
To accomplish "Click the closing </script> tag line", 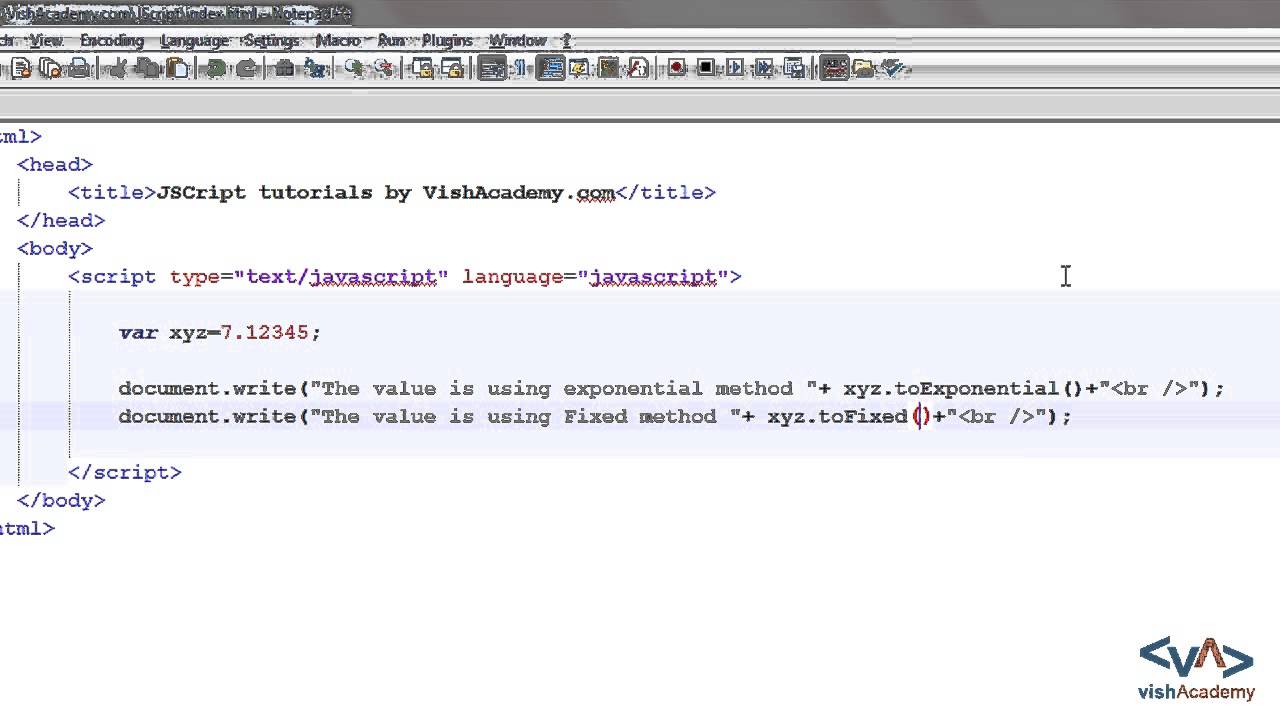I will pos(125,472).
